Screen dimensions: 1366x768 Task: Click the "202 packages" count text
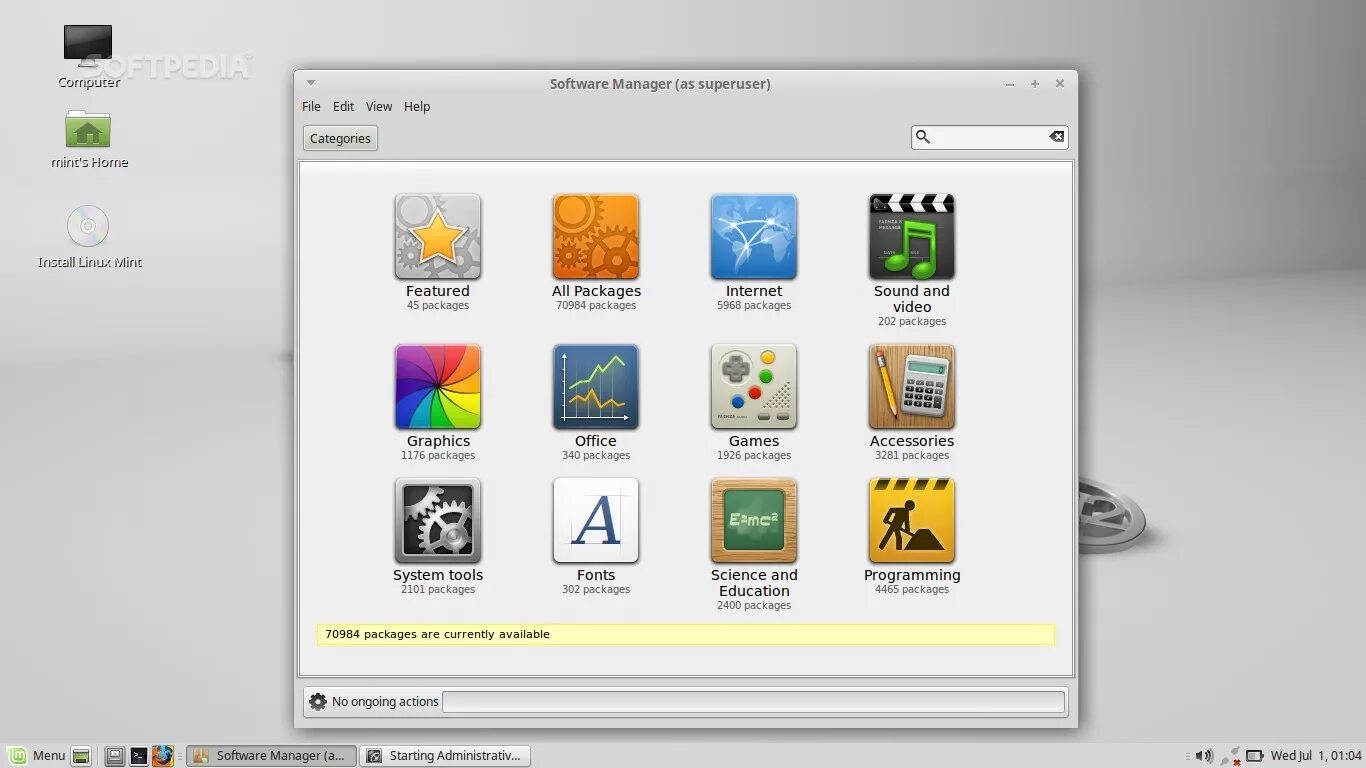pyautogui.click(x=912, y=322)
